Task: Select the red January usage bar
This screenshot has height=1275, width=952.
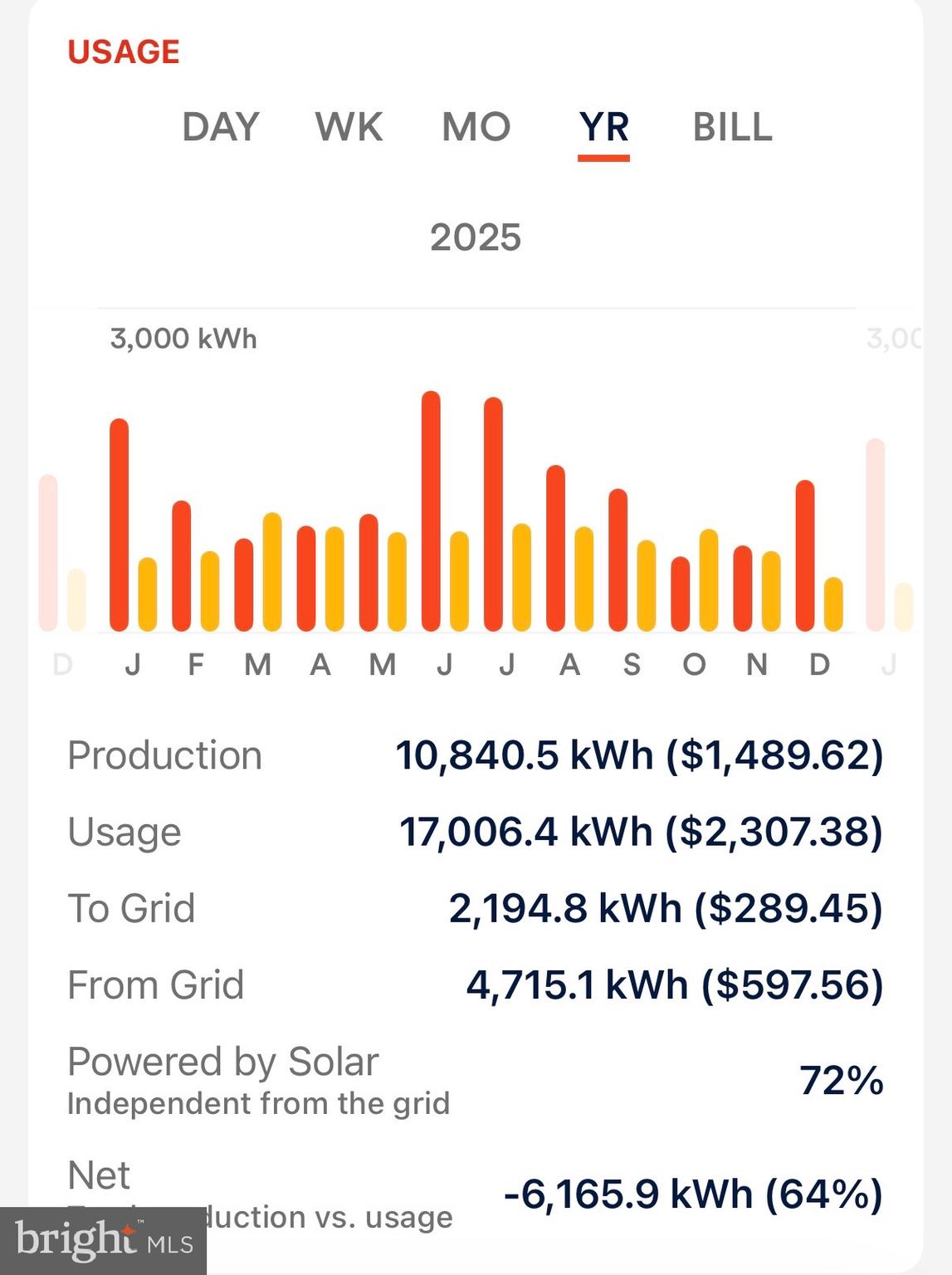Action: [120, 525]
